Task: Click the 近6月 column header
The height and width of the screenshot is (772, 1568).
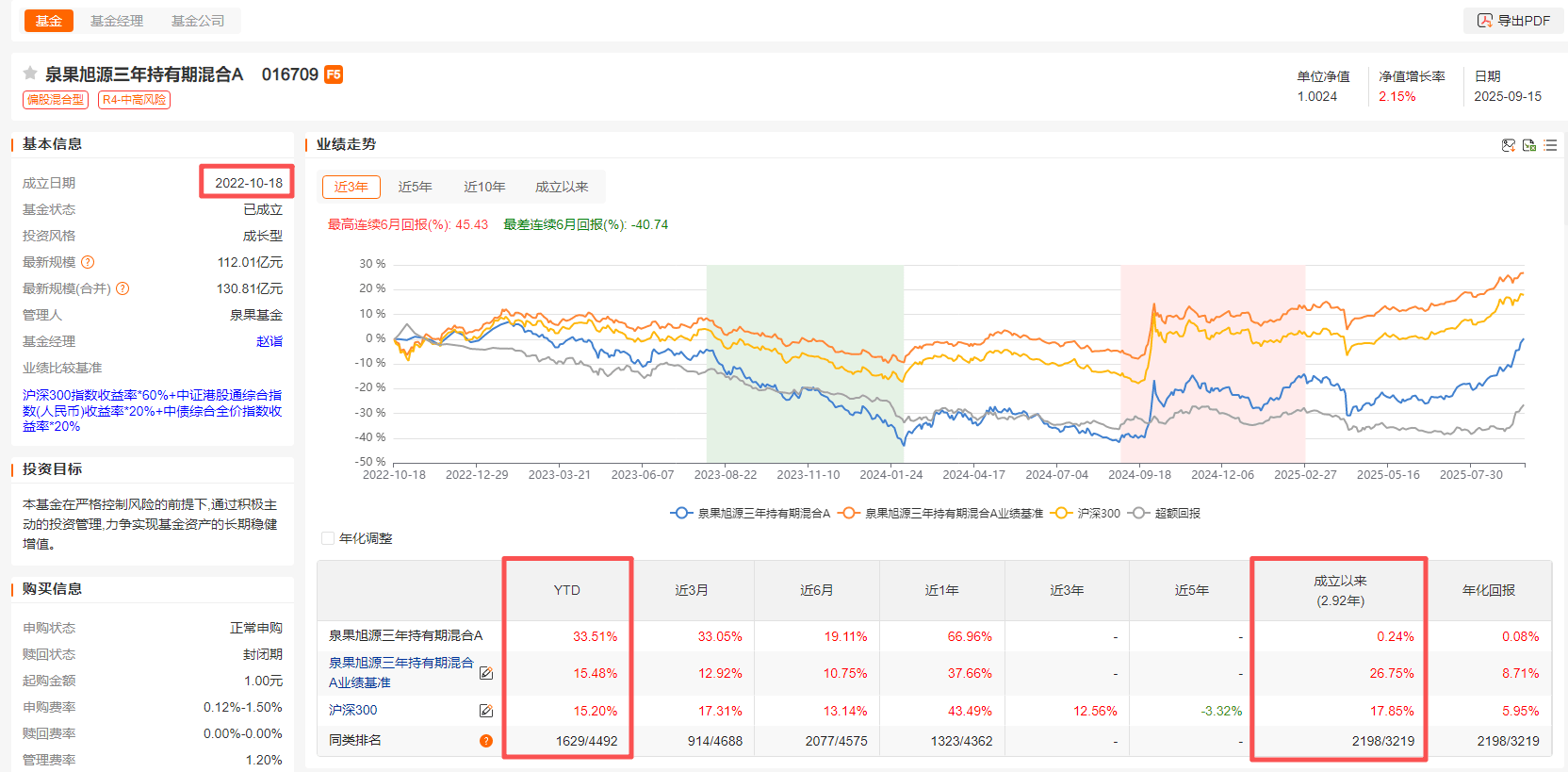Action: (817, 590)
